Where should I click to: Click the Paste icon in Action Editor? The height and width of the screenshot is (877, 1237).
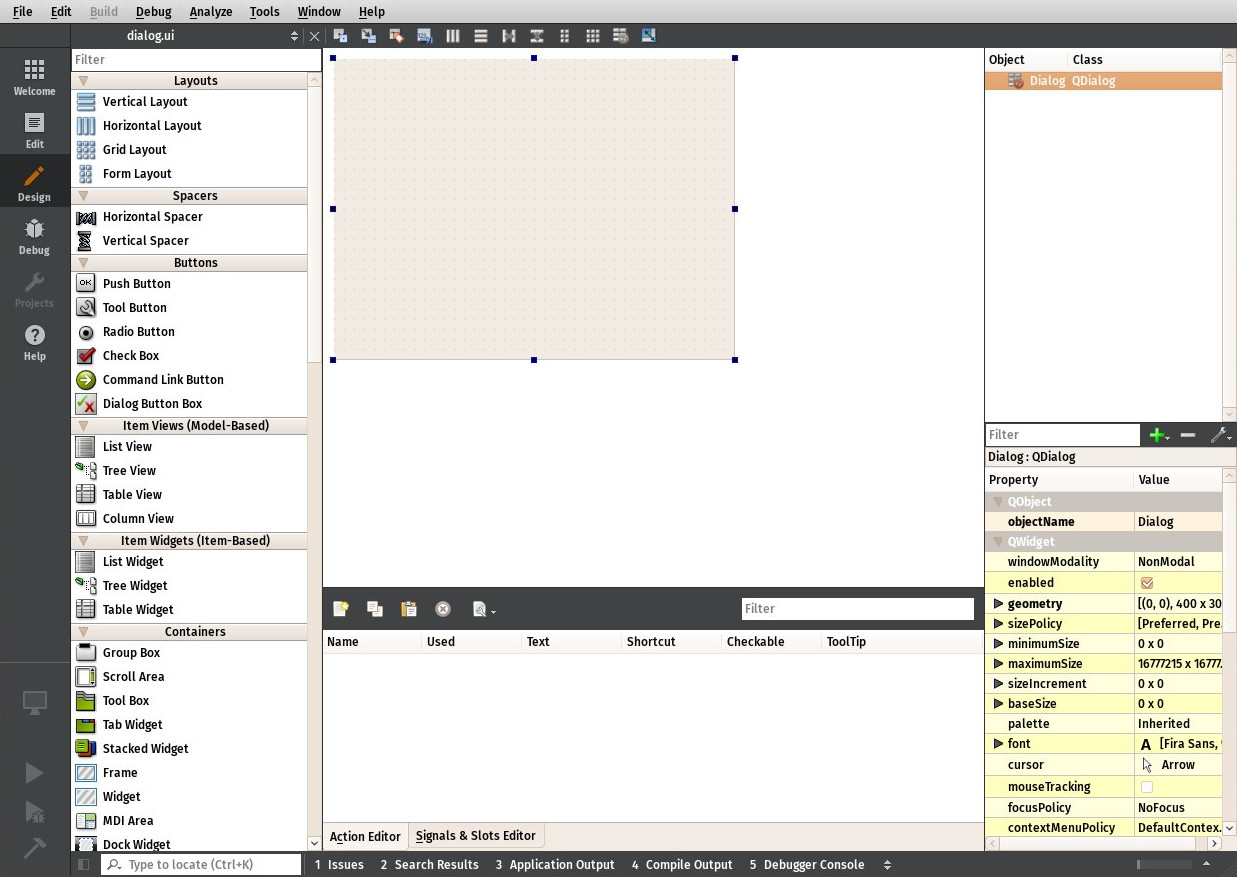(x=408, y=608)
